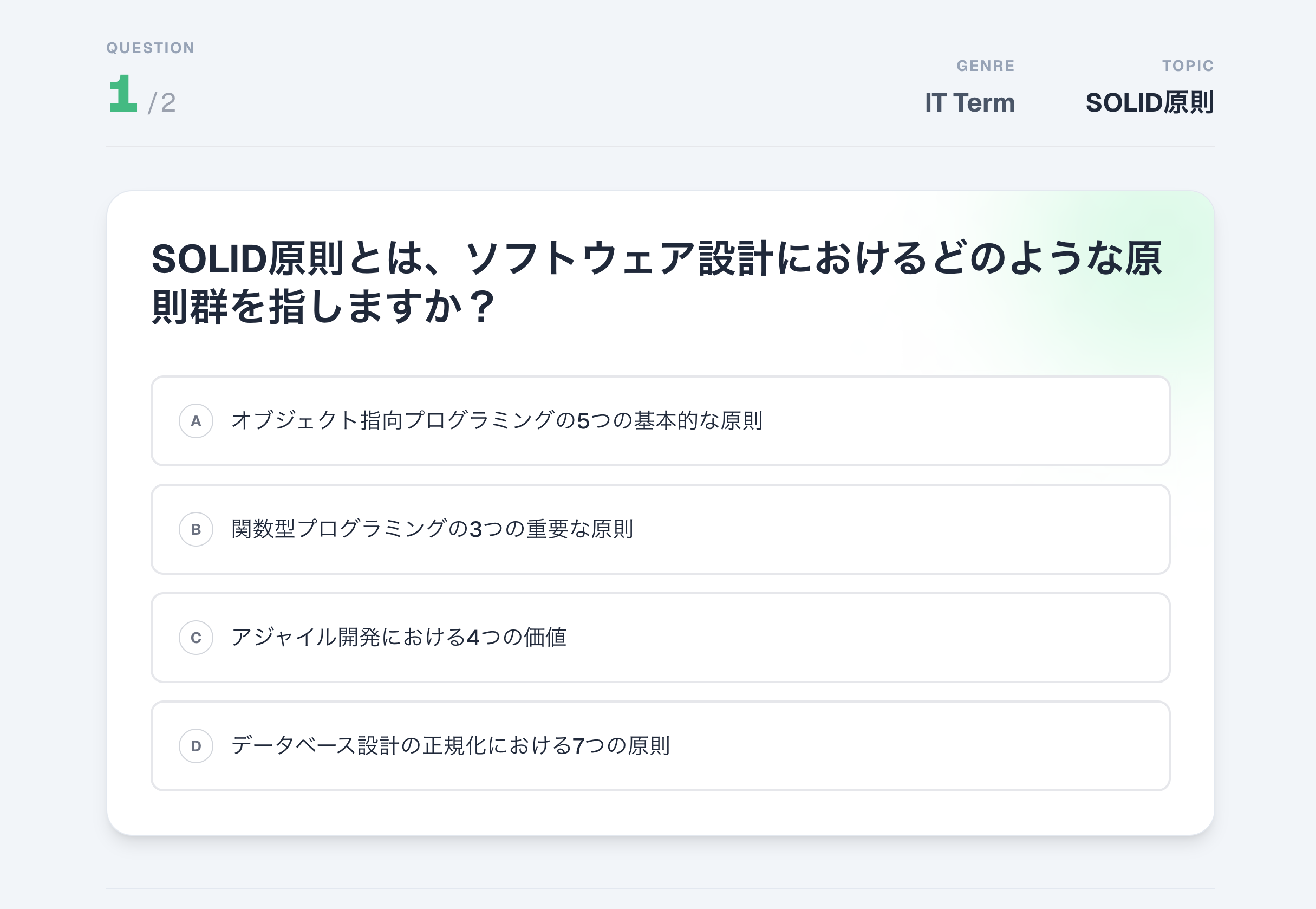Select the letter B radio circle
1316x909 pixels.
point(196,529)
